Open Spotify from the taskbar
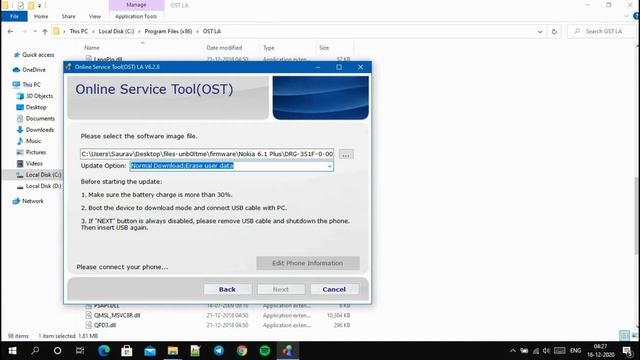The width and height of the screenshot is (640, 360). point(265,351)
